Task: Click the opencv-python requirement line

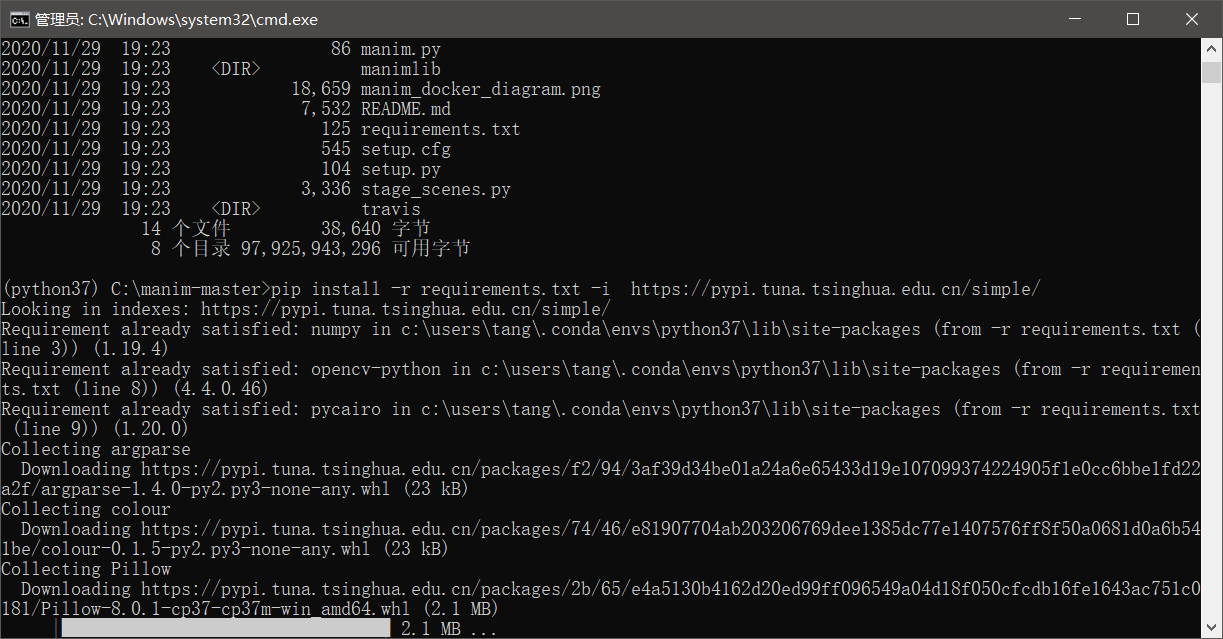Action: [x=600, y=379]
